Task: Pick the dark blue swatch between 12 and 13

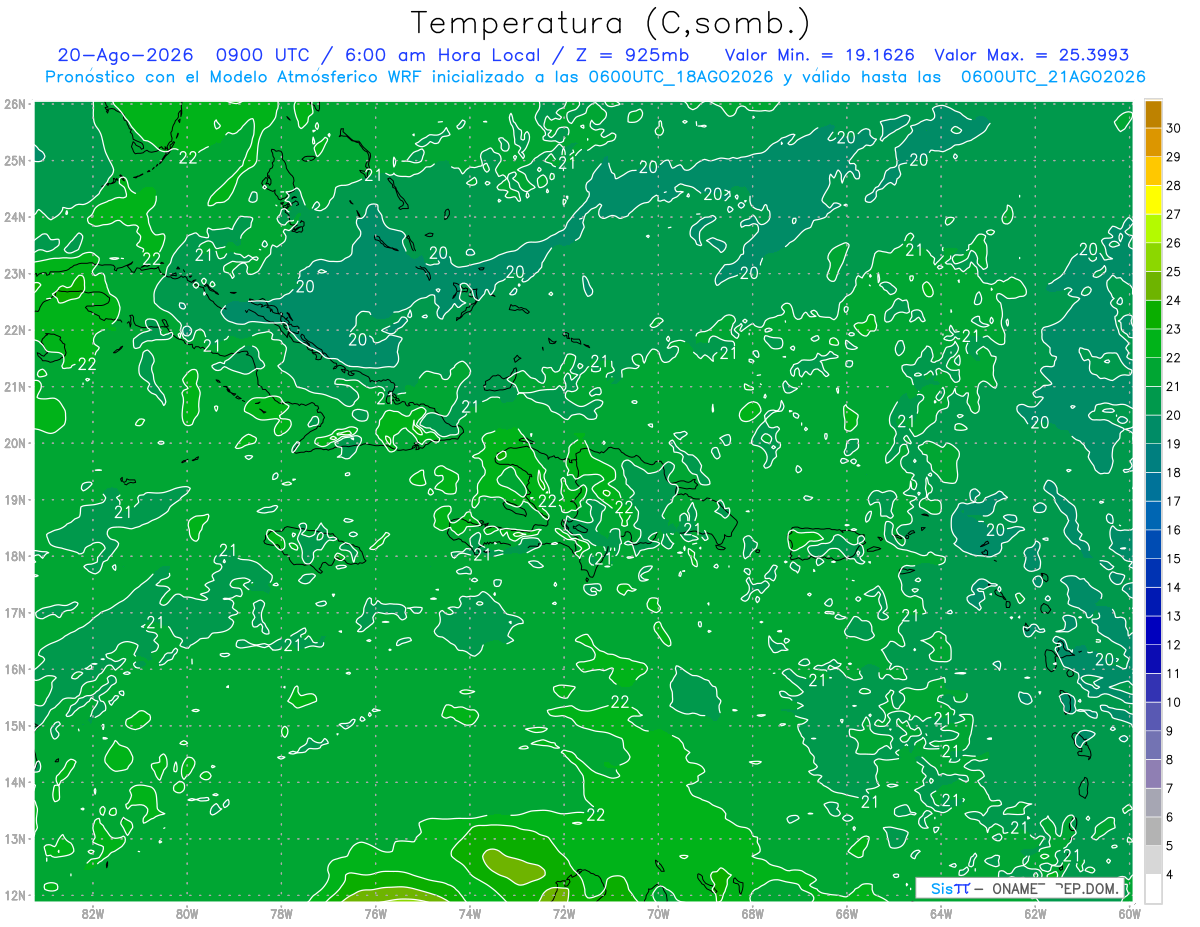Action: (x=1153, y=630)
